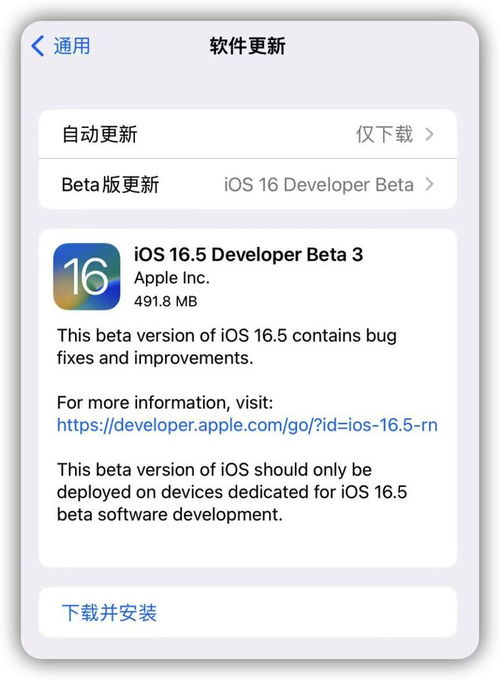Tap the Beta版更新 label text
This screenshot has width=500, height=680.
coord(110,185)
